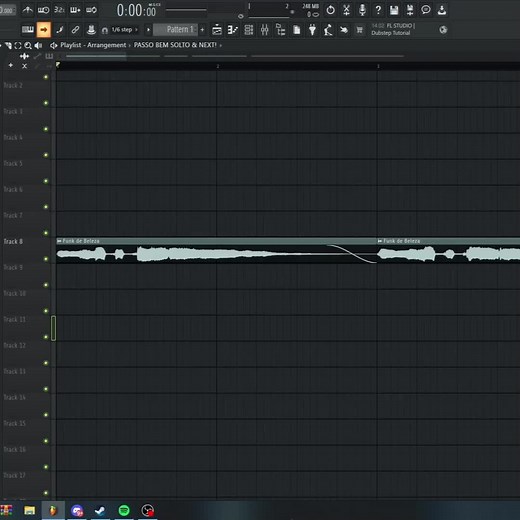Open the Pattern 1 selector dropdown
Screen dimensions: 520x520
[x=176, y=30]
